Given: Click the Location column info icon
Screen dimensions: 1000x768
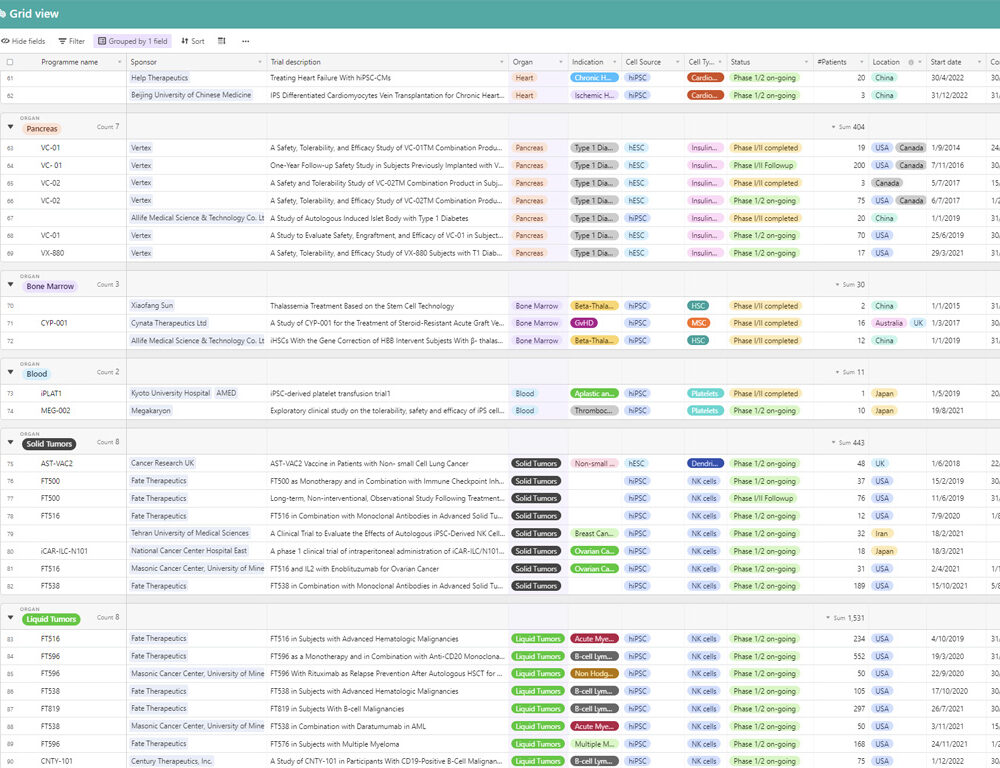Looking at the screenshot, I should (x=911, y=62).
